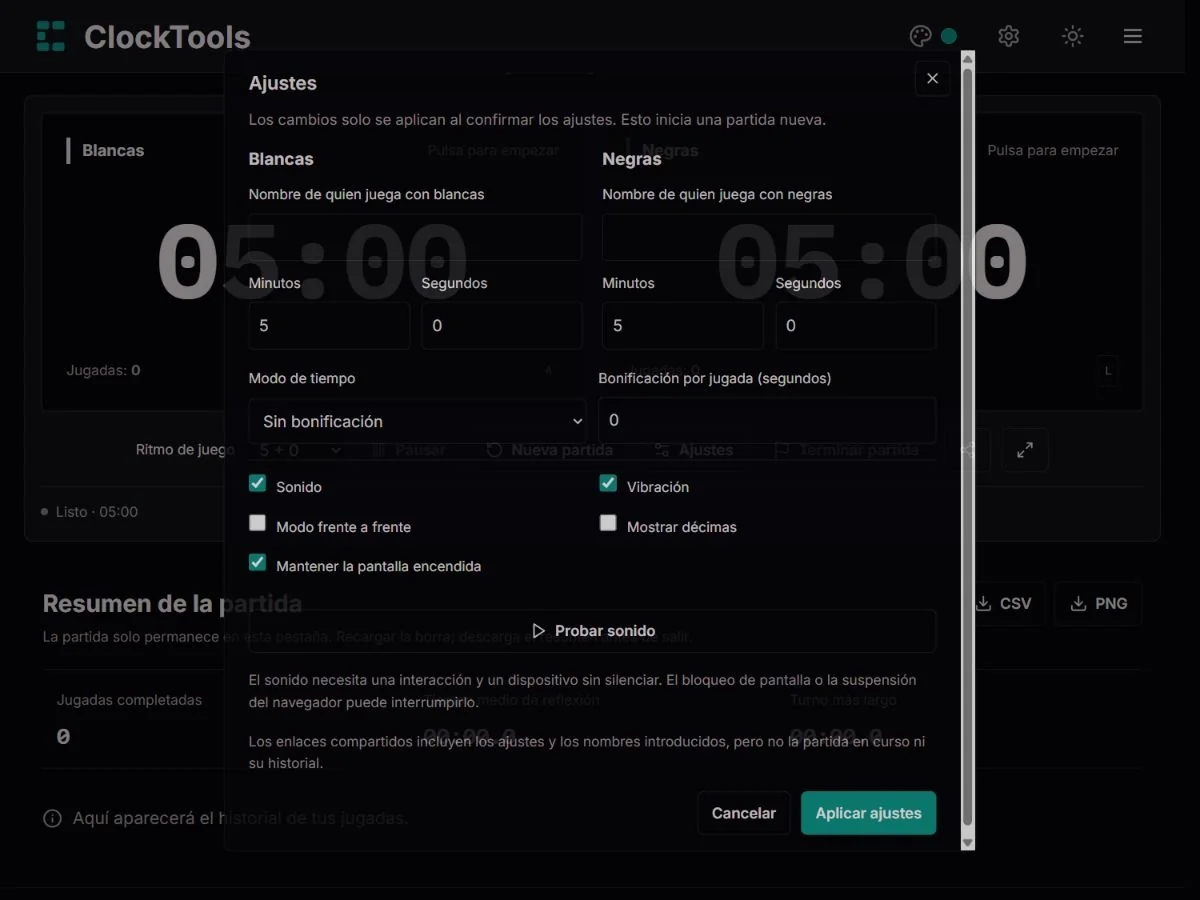Focus the Negras Segundos field
Image resolution: width=1200 pixels, height=900 pixels.
pyautogui.click(x=856, y=326)
